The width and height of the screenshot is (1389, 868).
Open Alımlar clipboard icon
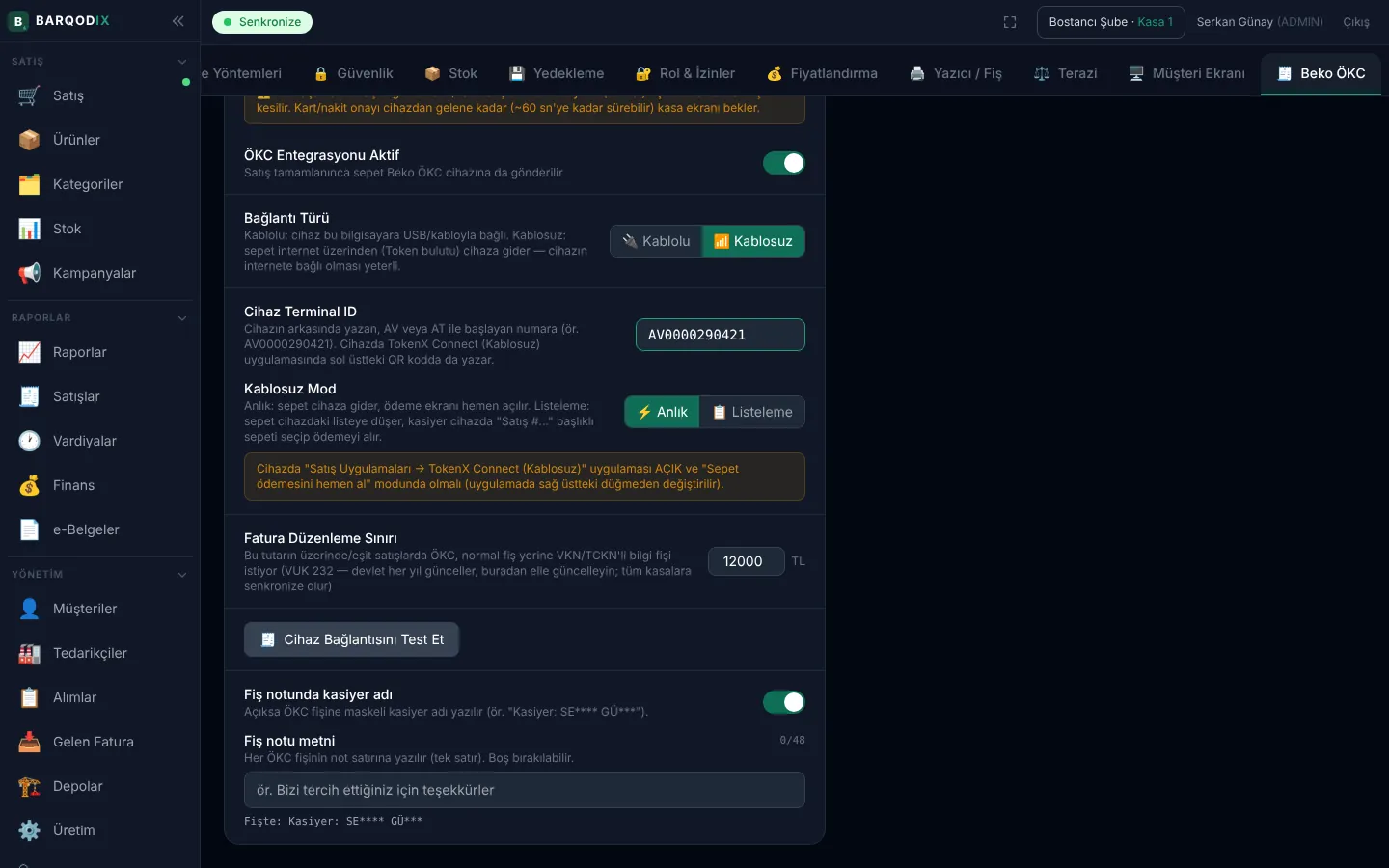[30, 697]
